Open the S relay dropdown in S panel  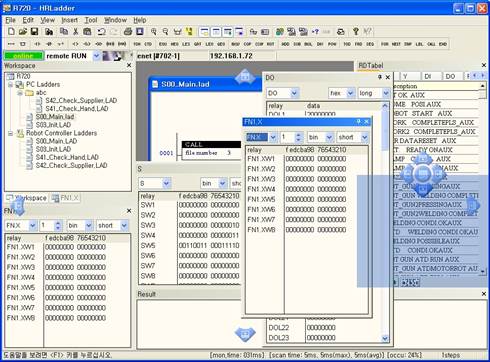(x=166, y=183)
